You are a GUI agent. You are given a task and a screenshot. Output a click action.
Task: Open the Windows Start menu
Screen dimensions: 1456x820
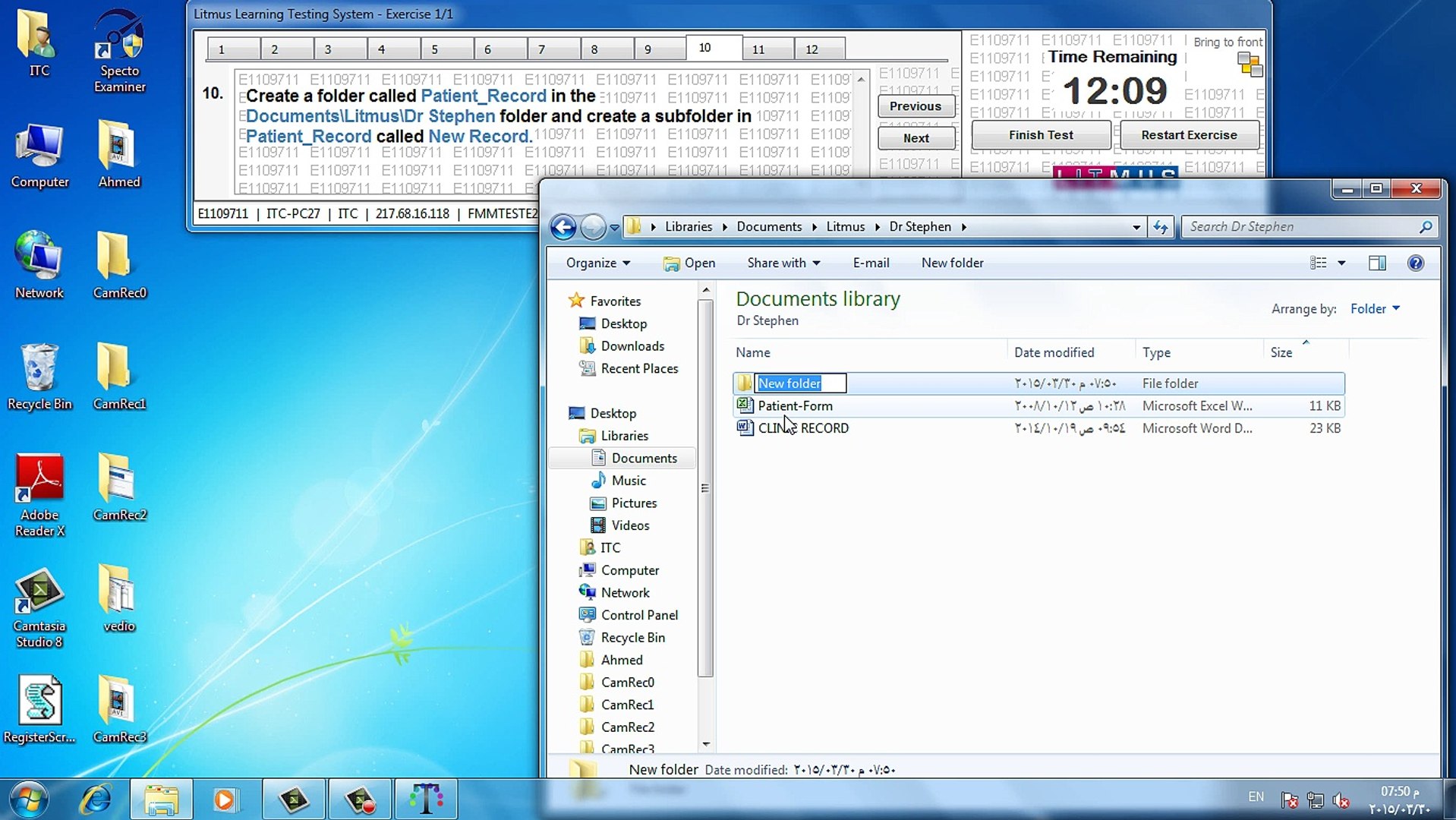(x=29, y=799)
